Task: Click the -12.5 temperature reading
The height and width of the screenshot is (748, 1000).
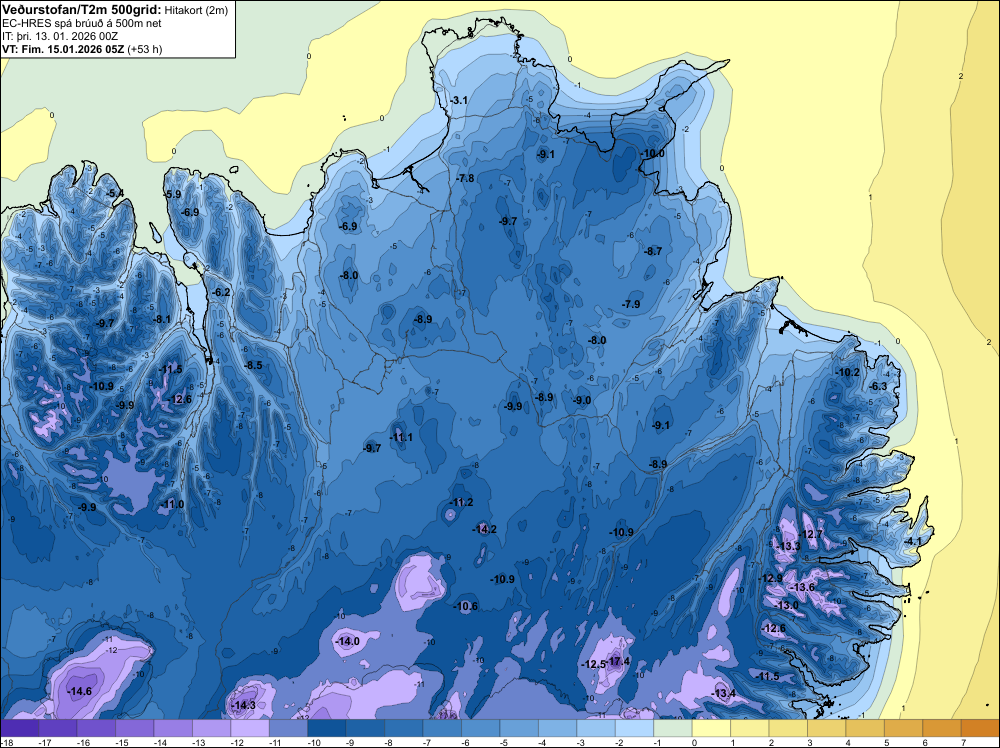Action: 593,664
